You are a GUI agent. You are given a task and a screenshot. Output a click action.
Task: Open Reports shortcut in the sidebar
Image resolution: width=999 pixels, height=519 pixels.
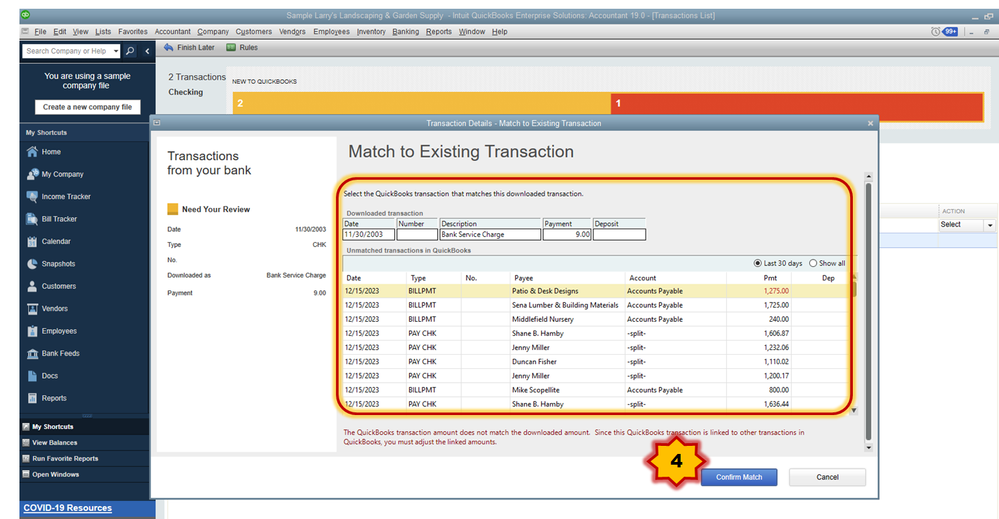tap(47, 398)
